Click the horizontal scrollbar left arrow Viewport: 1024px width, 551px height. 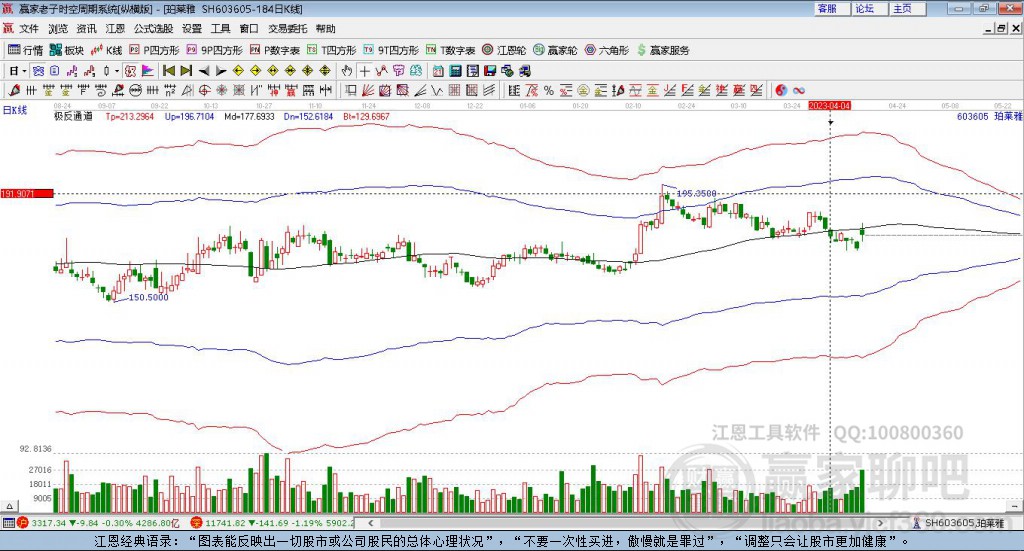(371, 523)
